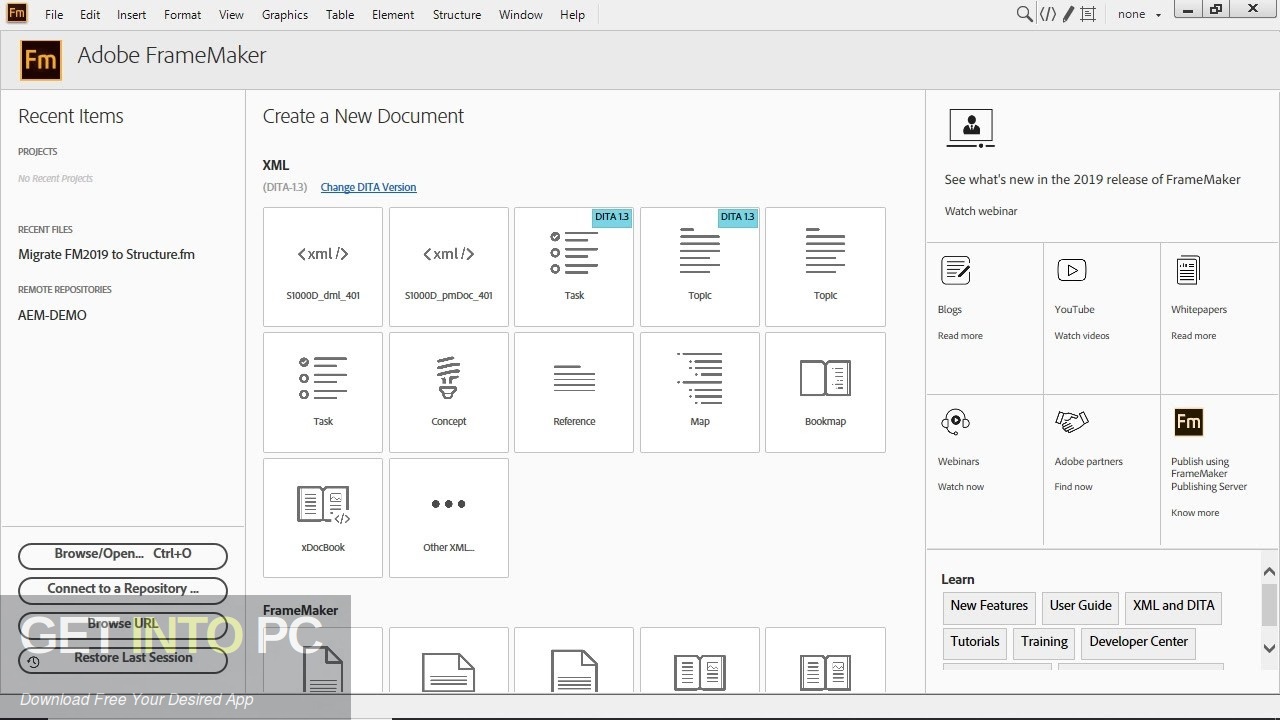Open FrameMaker Publishing Server Fm icon
The image size is (1280, 720).
(x=1188, y=422)
